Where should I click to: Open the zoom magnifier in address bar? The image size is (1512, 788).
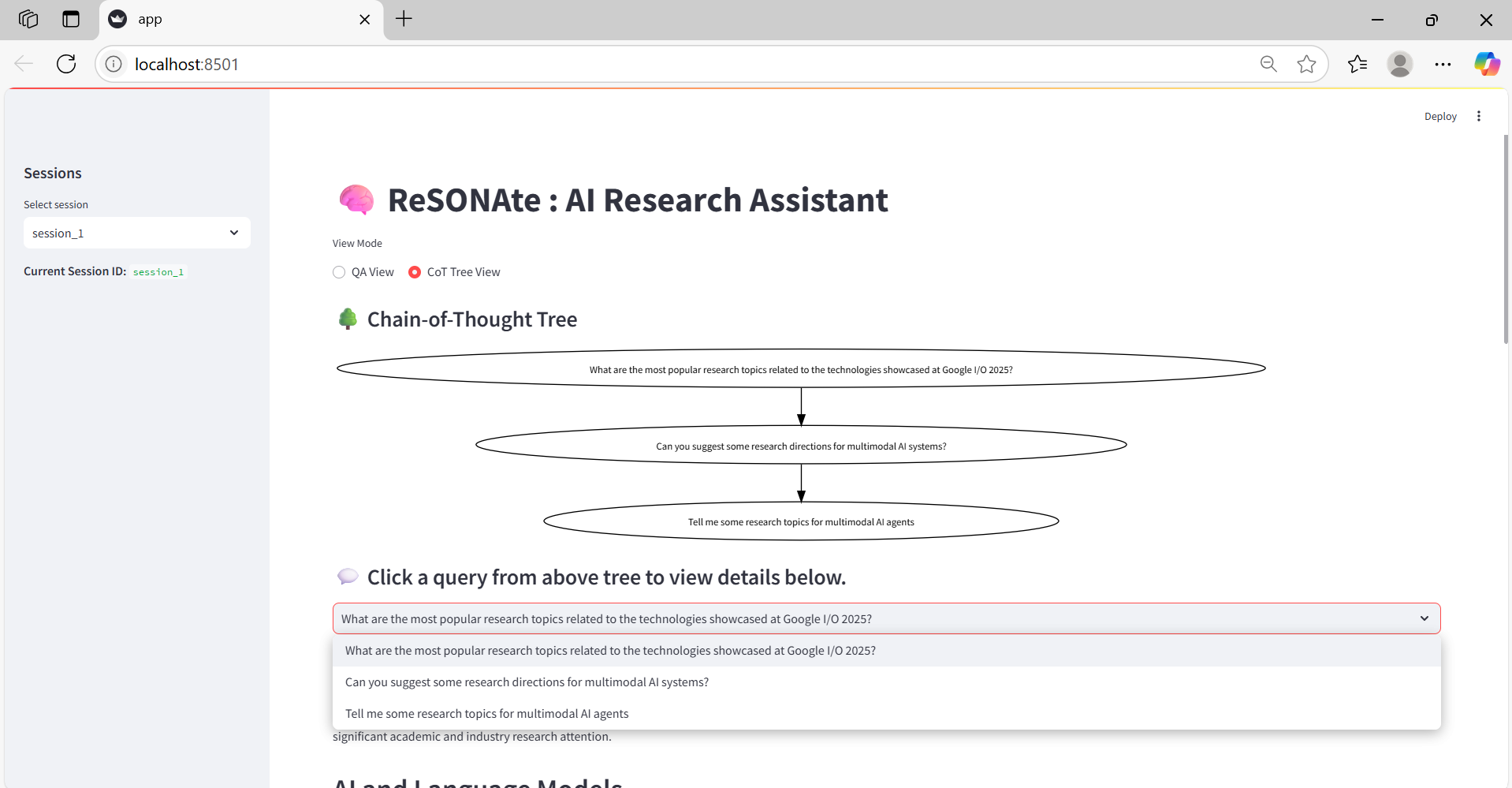pos(1268,64)
